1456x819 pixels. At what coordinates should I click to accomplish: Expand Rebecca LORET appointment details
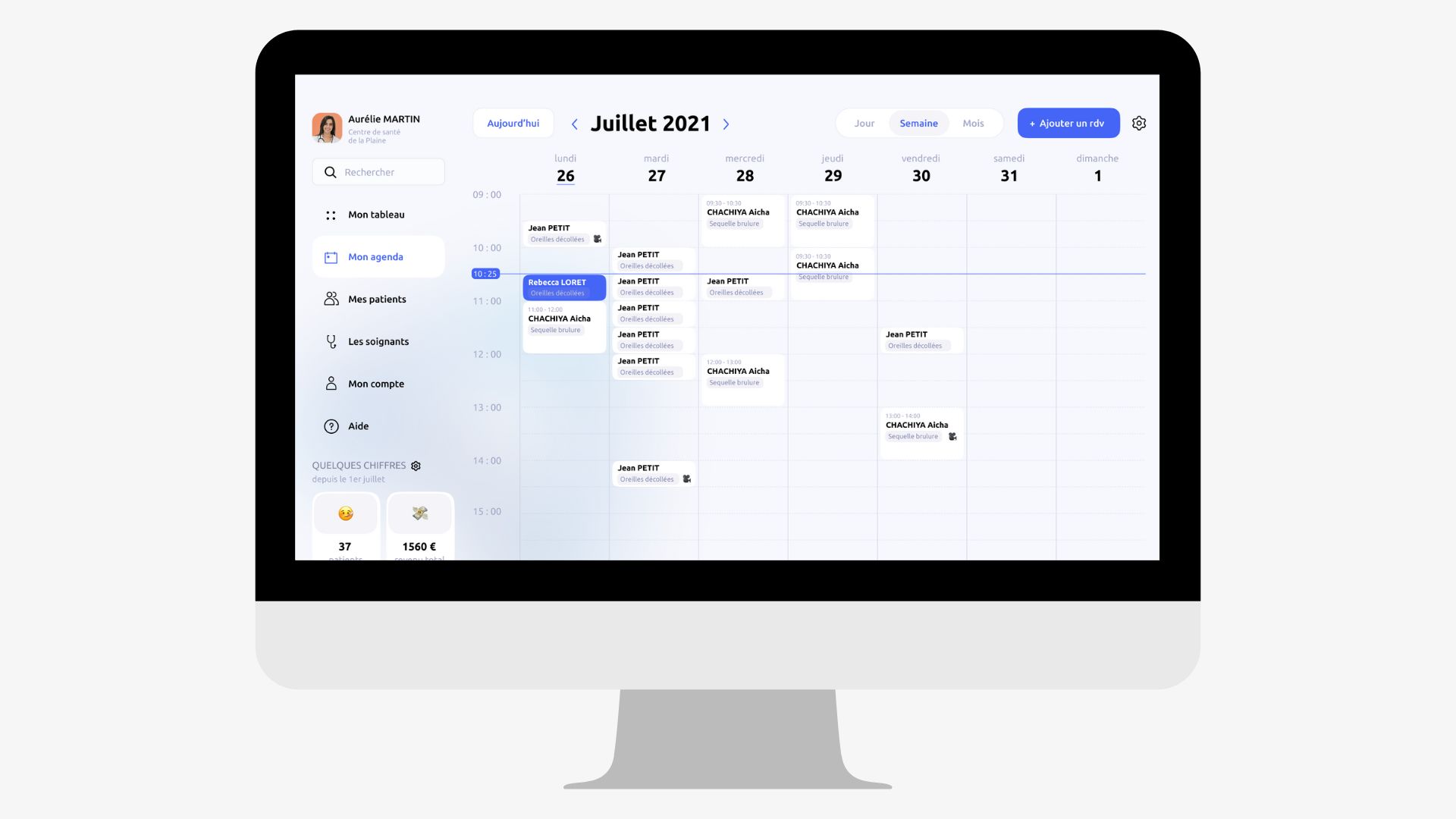coord(563,287)
